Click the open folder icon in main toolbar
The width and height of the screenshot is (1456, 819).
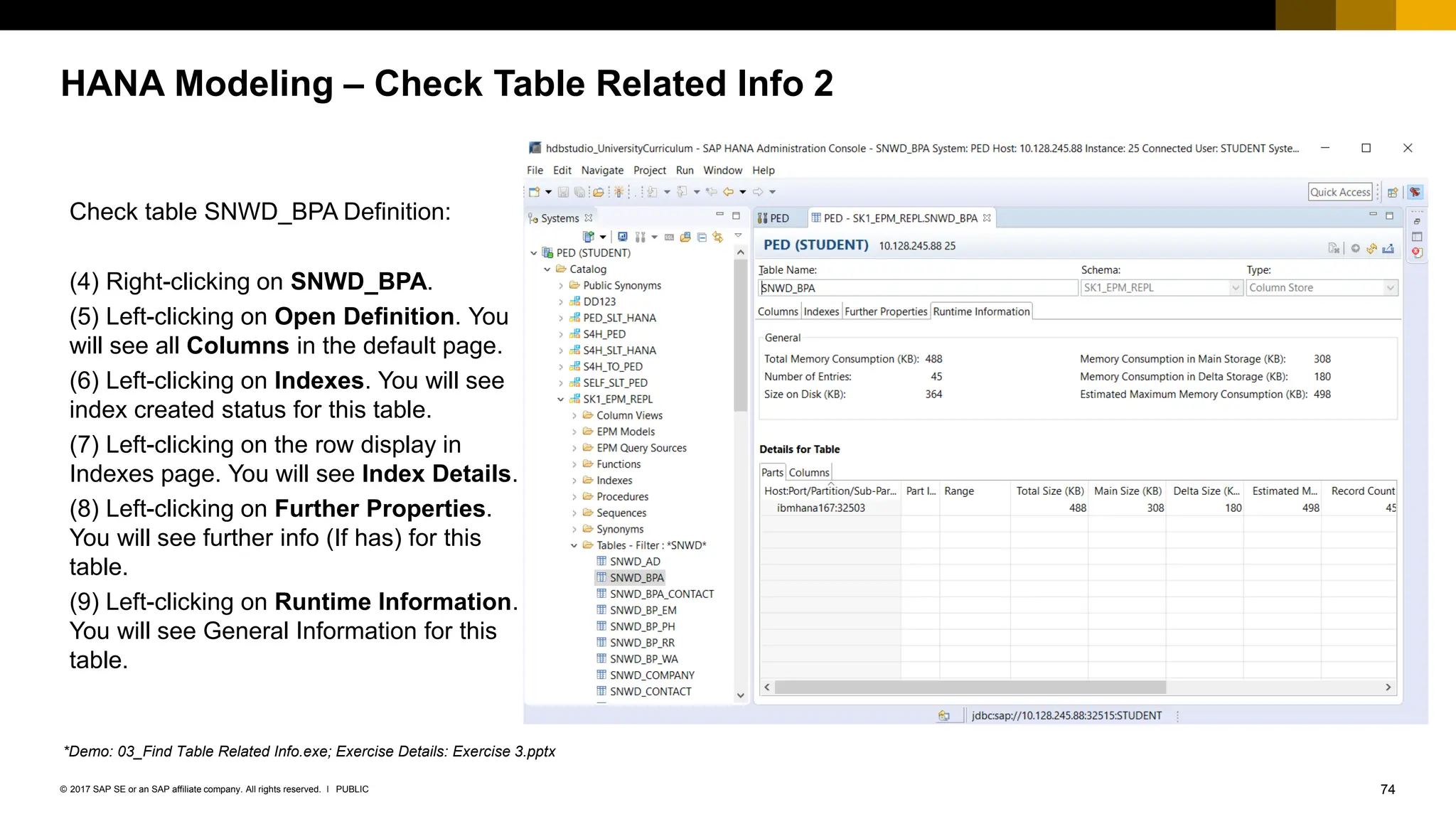click(598, 192)
